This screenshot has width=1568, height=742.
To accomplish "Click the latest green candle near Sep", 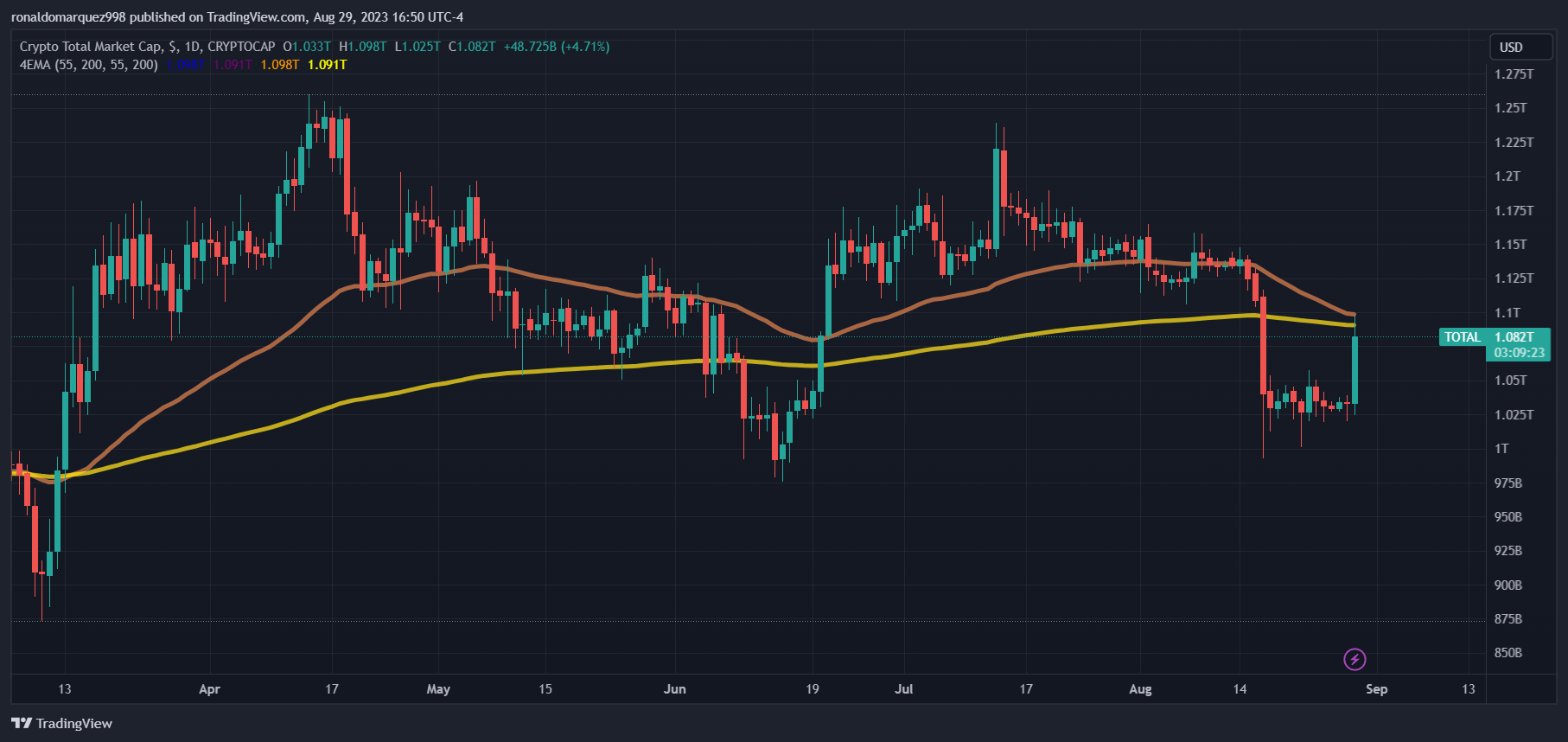I will (x=1354, y=370).
